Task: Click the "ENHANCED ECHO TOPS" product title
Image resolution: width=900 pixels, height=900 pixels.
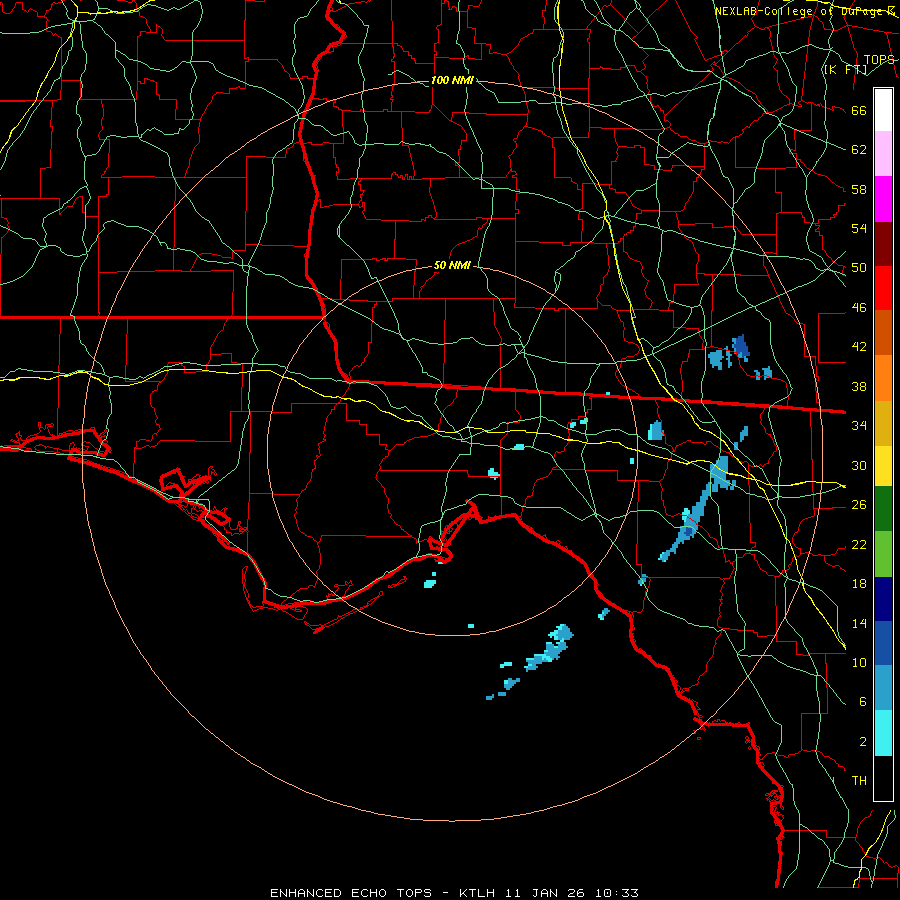Action: click(351, 893)
